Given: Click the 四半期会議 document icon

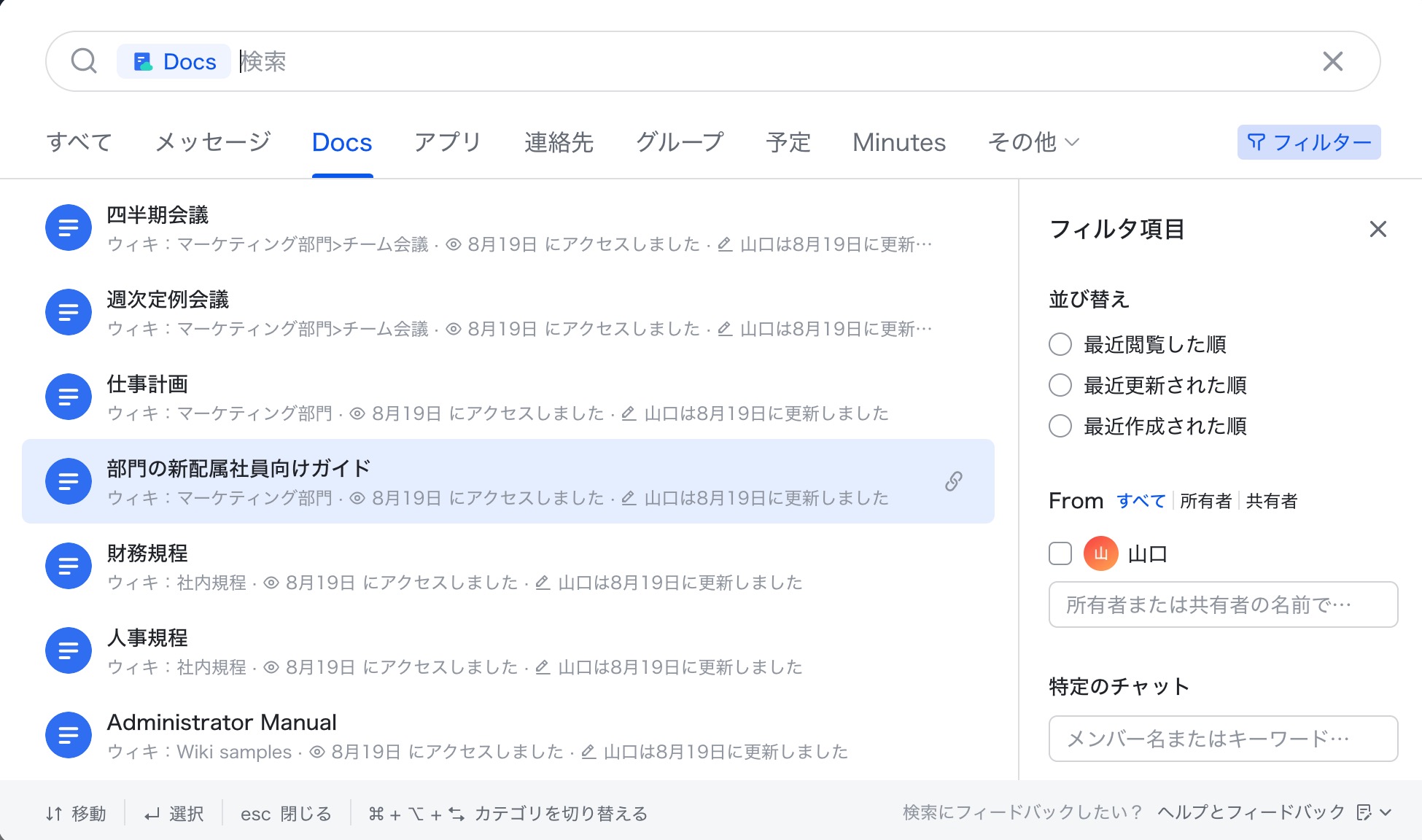Looking at the screenshot, I should click(x=69, y=227).
